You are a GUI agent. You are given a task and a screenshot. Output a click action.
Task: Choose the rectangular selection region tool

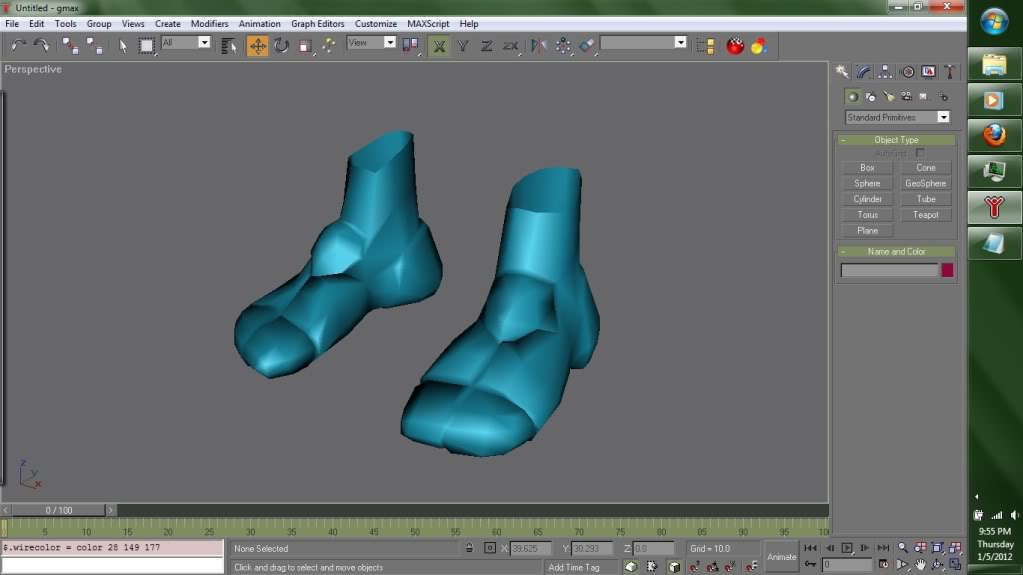point(146,46)
